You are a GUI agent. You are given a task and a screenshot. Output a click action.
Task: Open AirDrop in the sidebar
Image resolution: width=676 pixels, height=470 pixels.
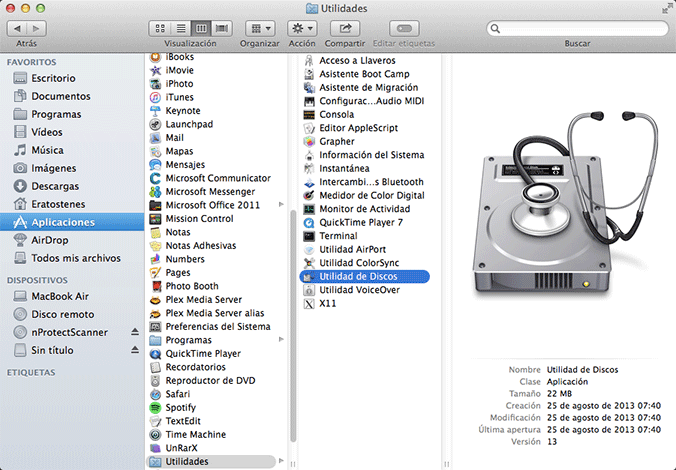[72, 240]
